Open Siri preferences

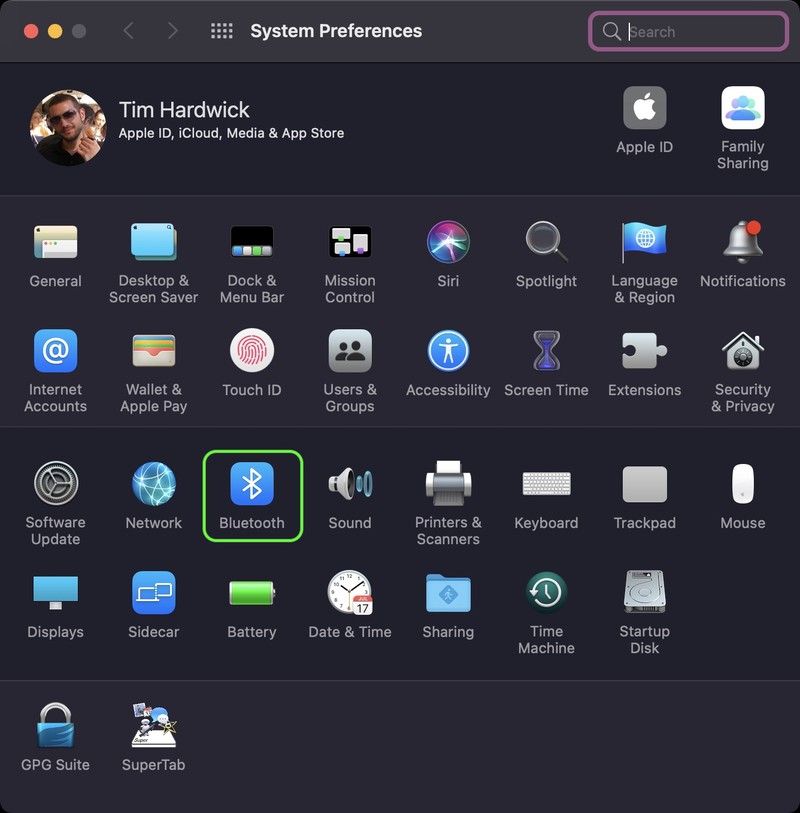click(x=448, y=243)
